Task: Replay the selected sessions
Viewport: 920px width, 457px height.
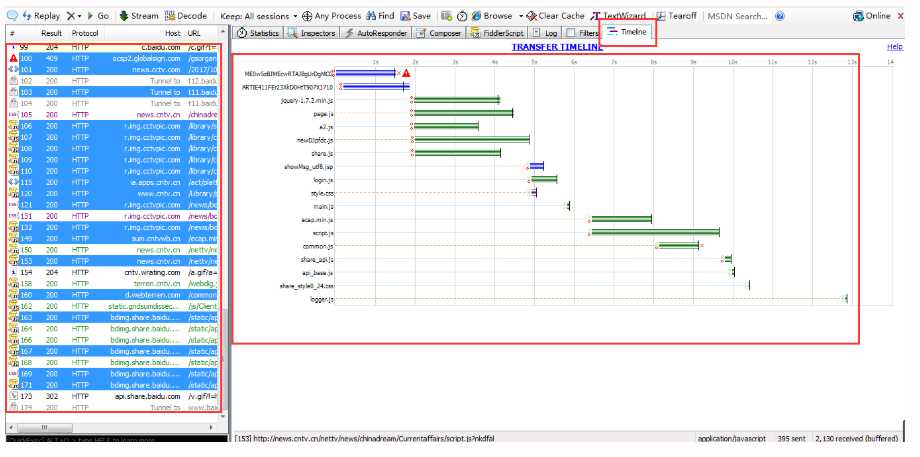Action: coord(40,16)
